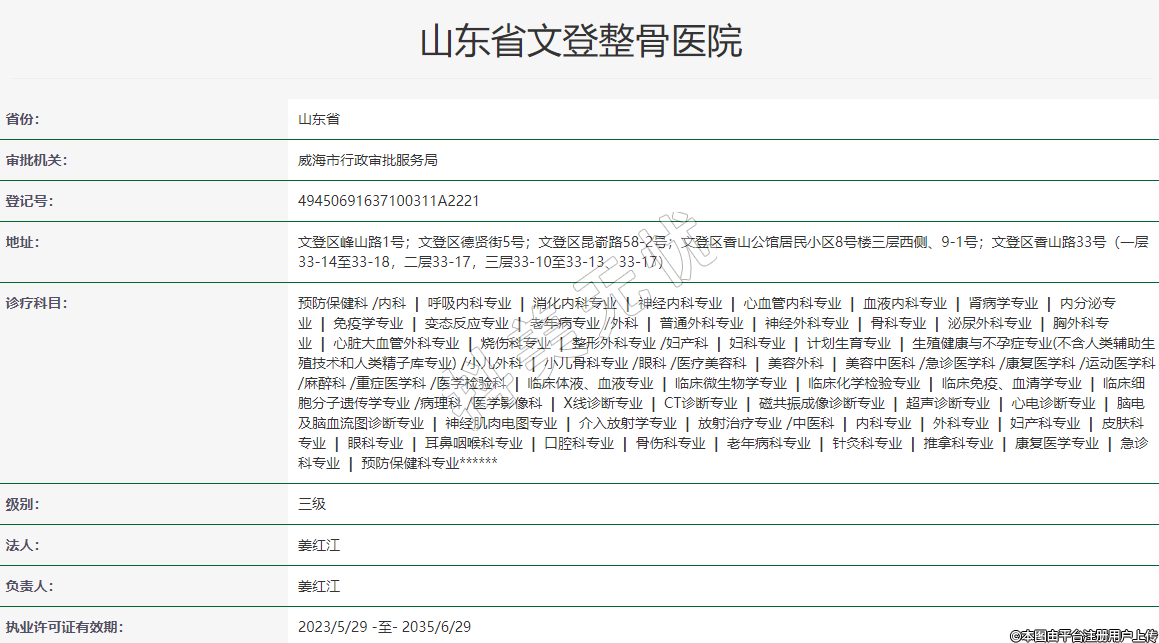
Task: Click license validity dates 2023/5/29 -至- 2035/6/29
Action: point(384,627)
